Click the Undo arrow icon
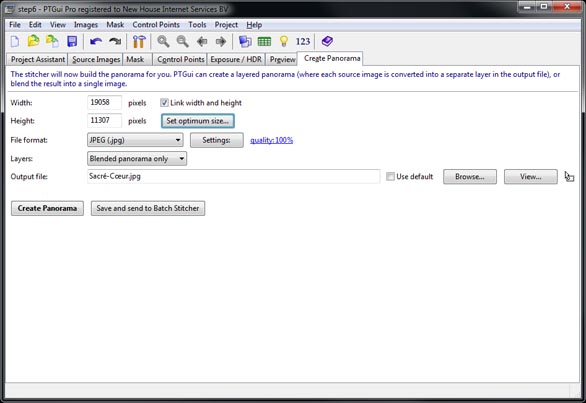586x403 pixels. (96, 41)
